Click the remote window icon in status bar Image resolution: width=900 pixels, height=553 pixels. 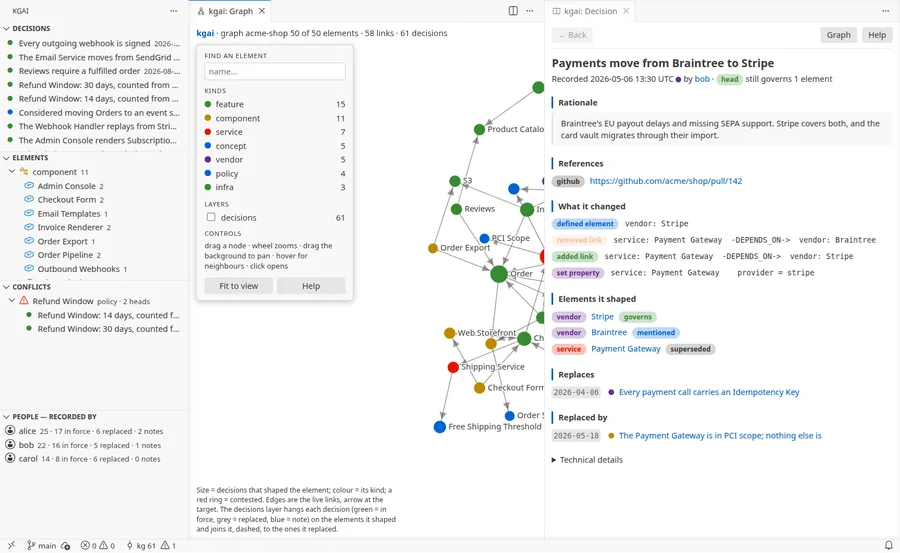[x=11, y=546]
